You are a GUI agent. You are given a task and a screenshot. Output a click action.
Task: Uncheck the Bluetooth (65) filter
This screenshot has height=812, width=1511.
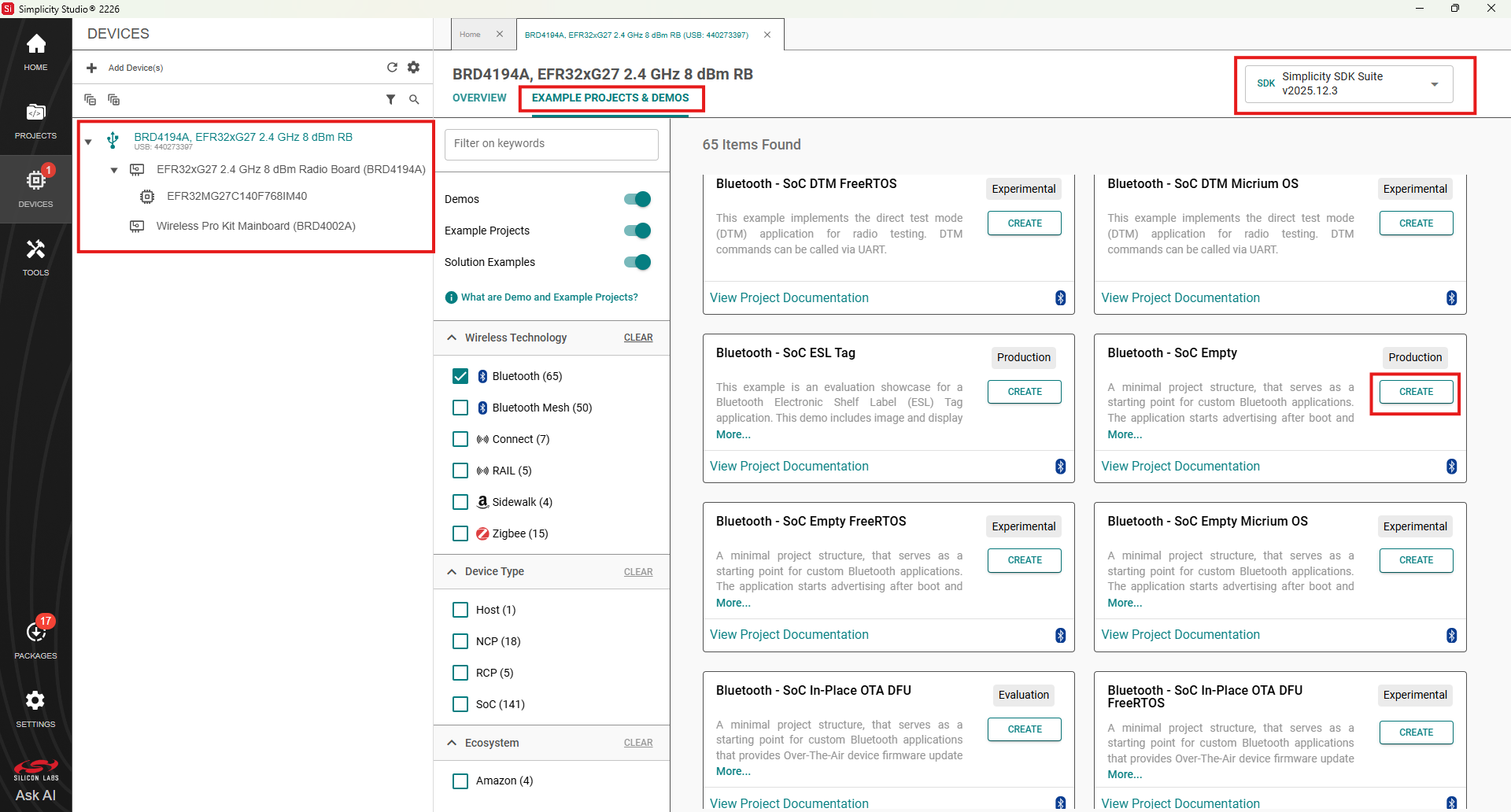[x=460, y=376]
